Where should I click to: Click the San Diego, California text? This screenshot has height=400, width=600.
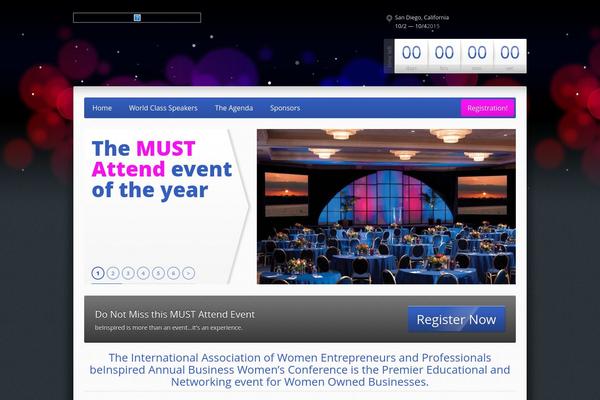[422, 17]
